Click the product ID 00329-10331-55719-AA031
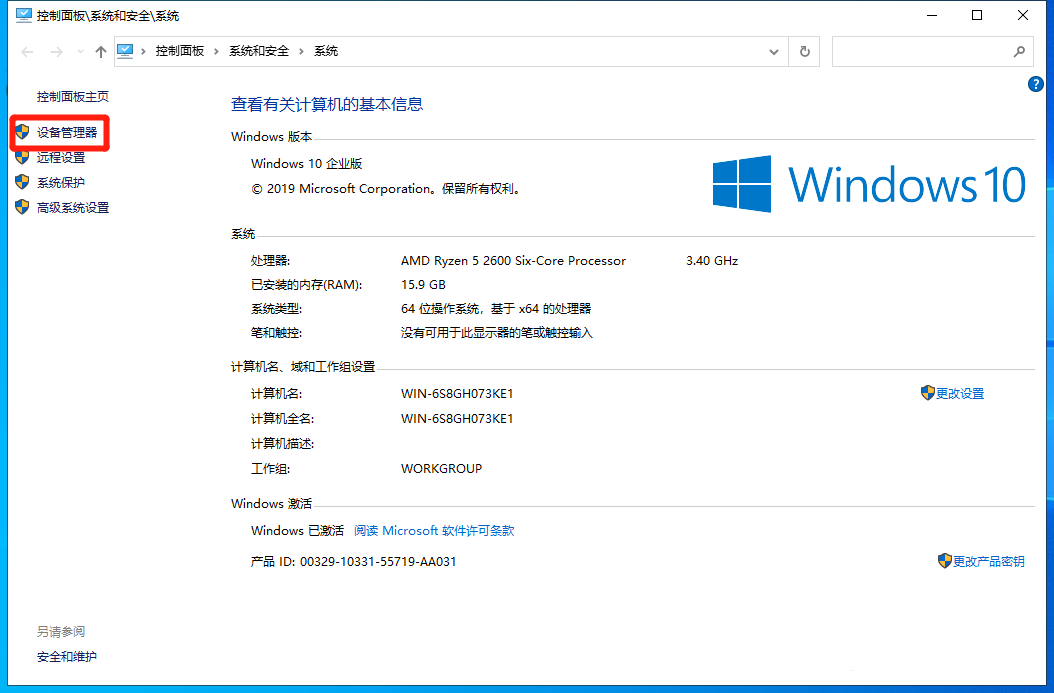The image size is (1054, 693). 378,562
